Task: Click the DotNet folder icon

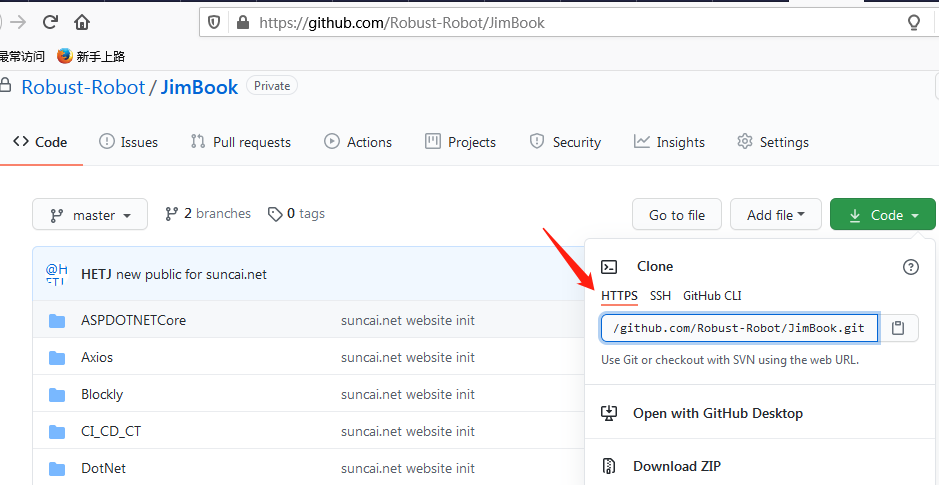Action: [57, 469]
